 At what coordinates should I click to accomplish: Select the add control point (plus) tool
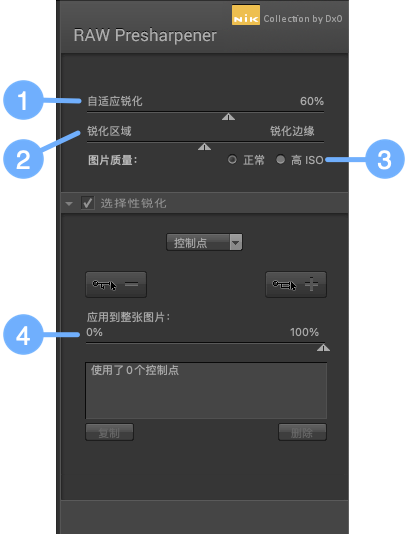(296, 284)
